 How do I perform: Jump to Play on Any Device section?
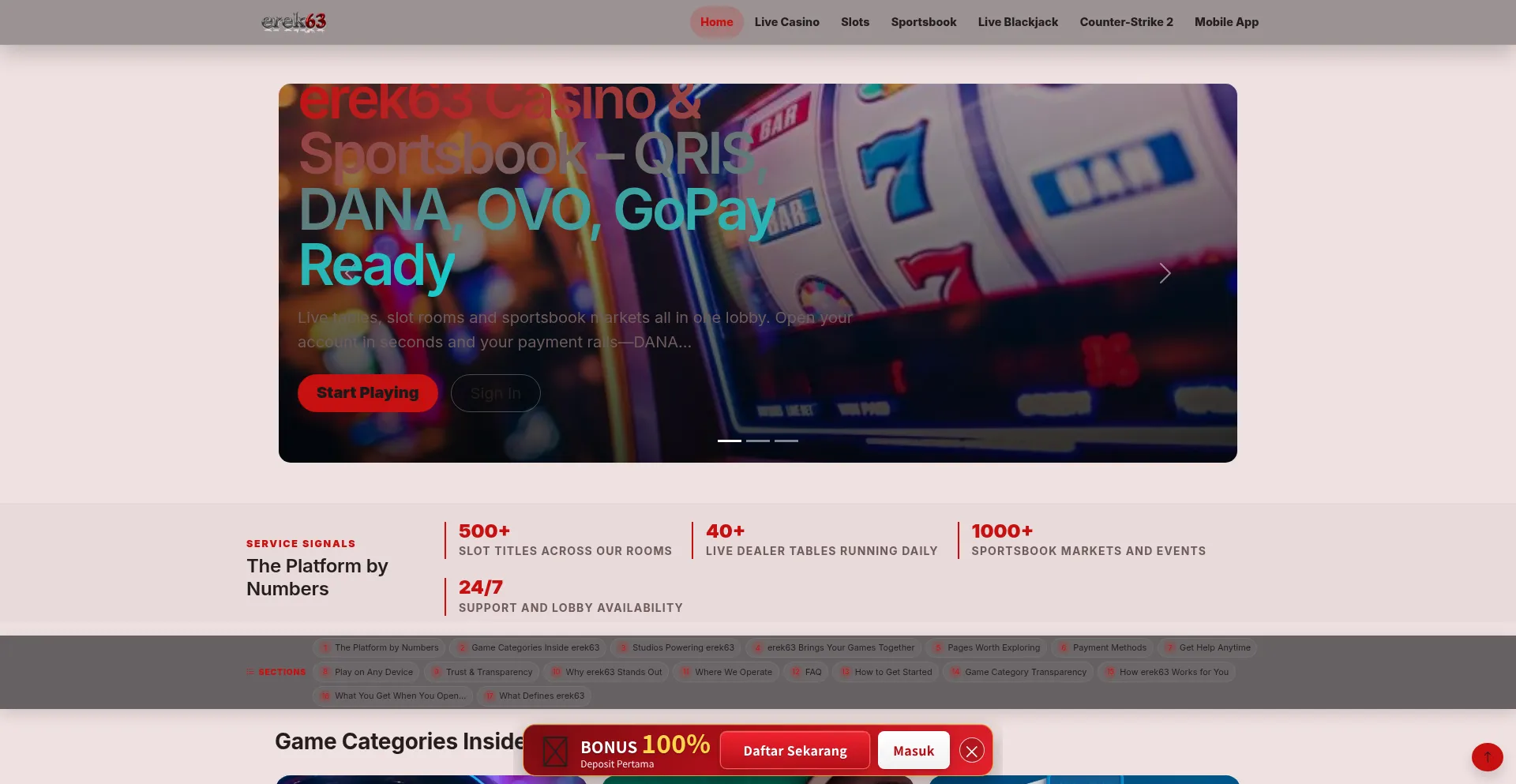pyautogui.click(x=366, y=673)
